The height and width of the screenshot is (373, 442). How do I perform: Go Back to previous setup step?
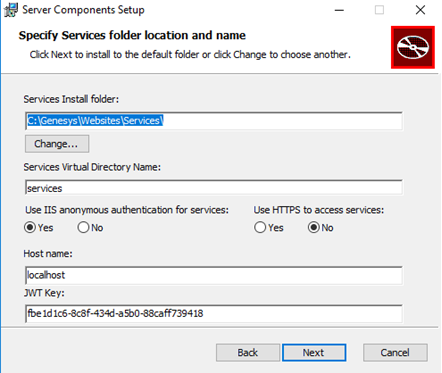coord(248,353)
